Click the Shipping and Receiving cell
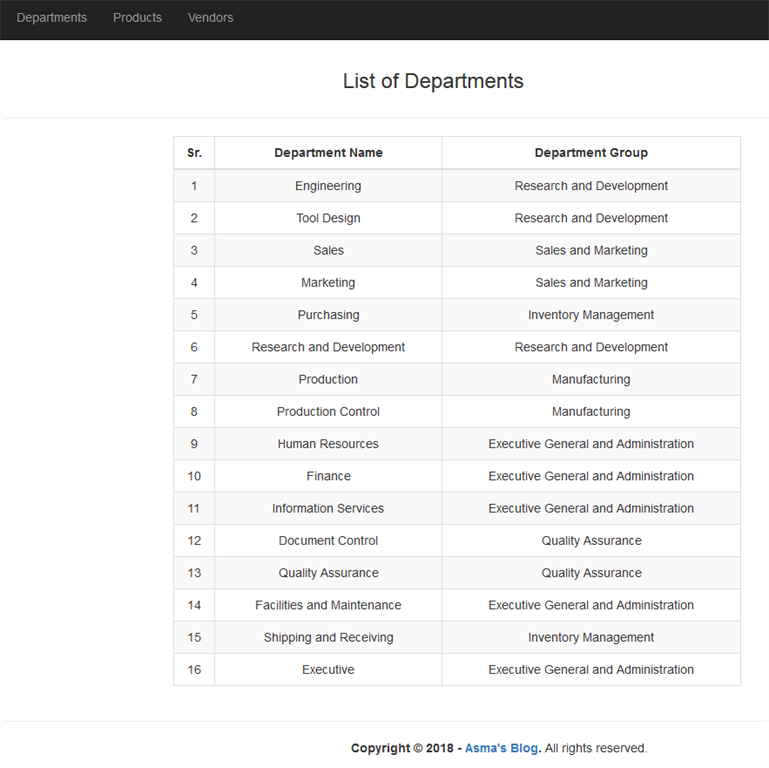The width and height of the screenshot is (769, 768). pyautogui.click(x=328, y=638)
